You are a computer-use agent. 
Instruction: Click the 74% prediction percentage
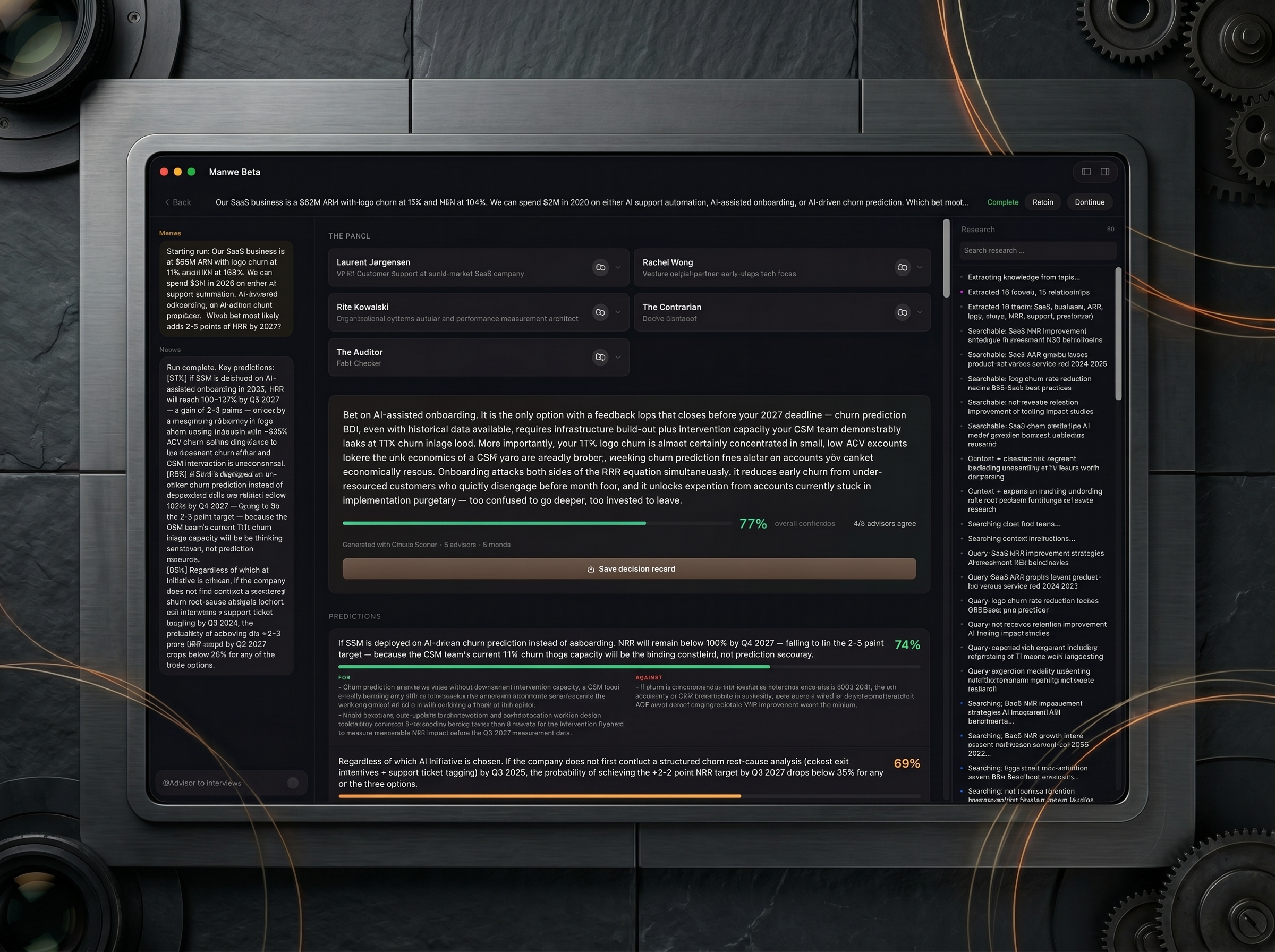pyautogui.click(x=907, y=645)
